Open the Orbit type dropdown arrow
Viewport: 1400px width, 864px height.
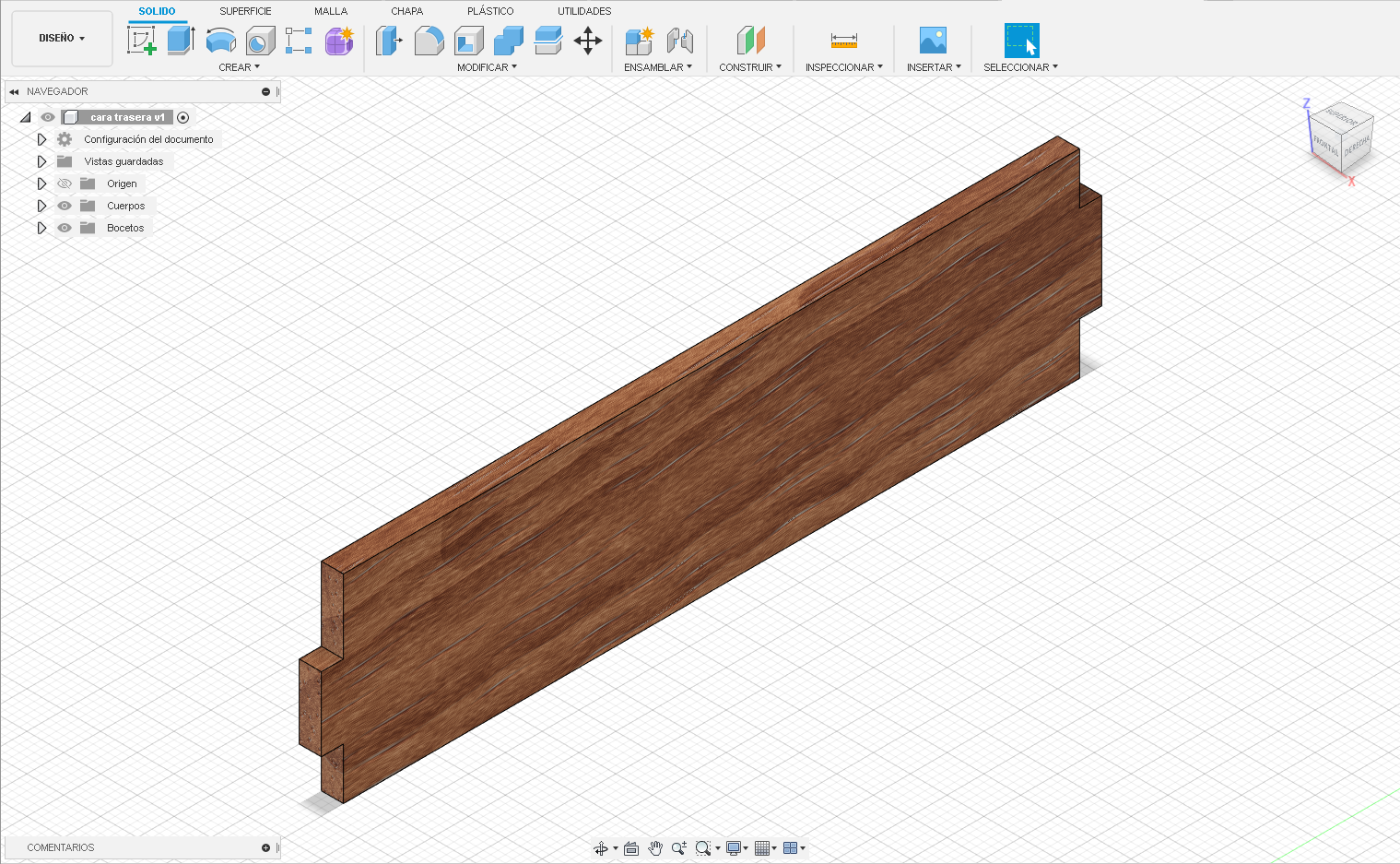pos(616,848)
